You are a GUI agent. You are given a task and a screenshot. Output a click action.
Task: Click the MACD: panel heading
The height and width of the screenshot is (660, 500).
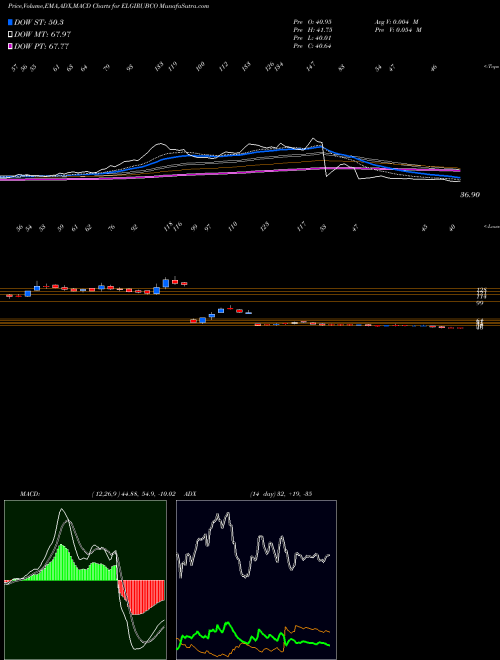click(x=30, y=494)
